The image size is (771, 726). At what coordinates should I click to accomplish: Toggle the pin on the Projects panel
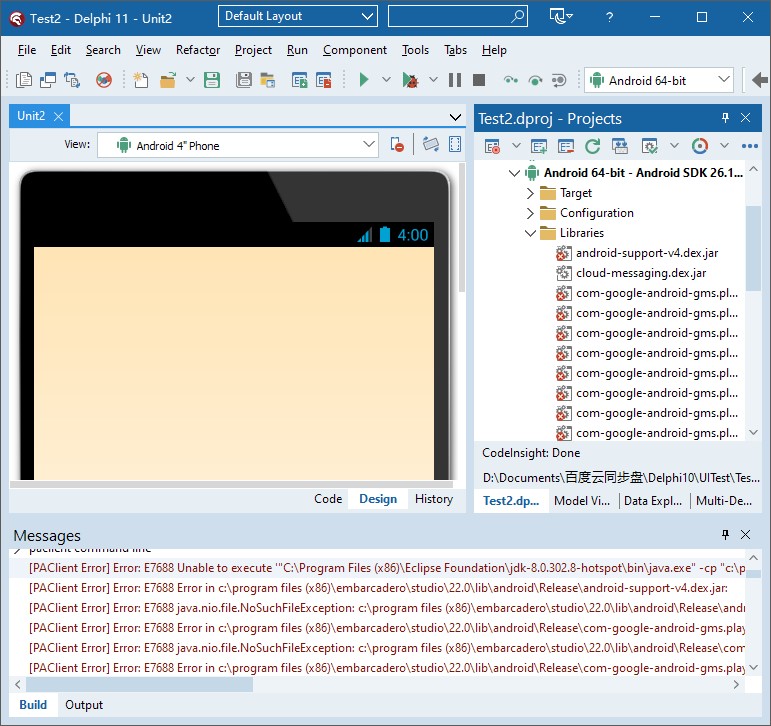(x=726, y=118)
